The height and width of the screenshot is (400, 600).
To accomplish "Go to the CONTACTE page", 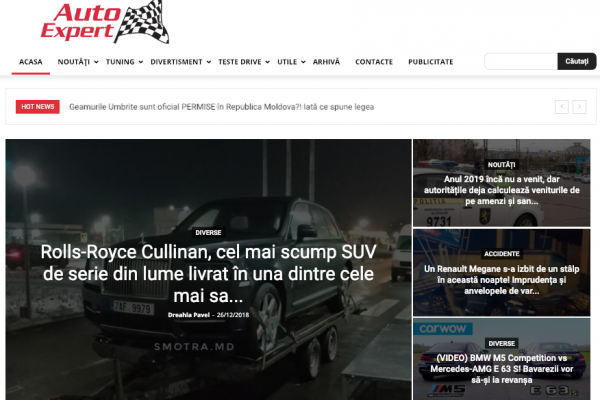I will (x=374, y=62).
